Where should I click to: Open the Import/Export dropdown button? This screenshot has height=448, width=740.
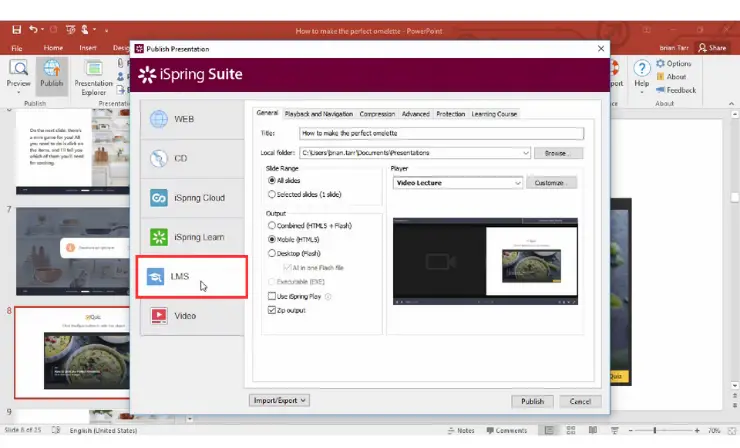tap(279, 400)
